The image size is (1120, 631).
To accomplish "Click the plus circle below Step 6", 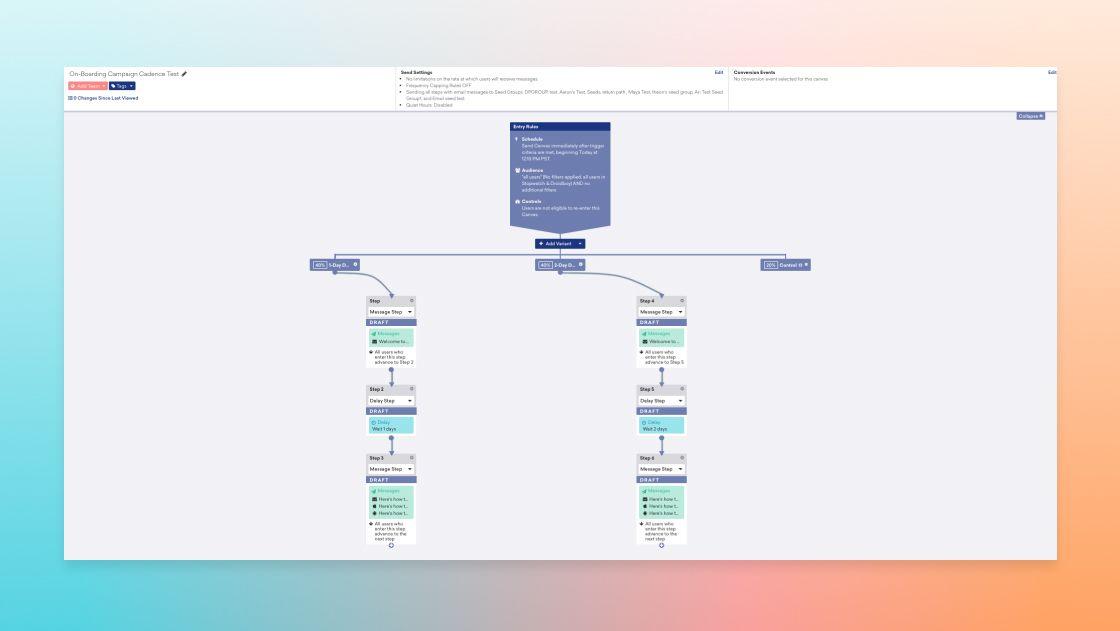I will pos(661,545).
